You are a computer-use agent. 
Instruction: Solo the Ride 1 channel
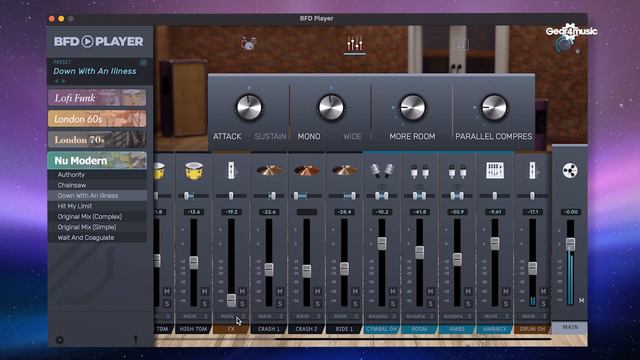[355, 303]
